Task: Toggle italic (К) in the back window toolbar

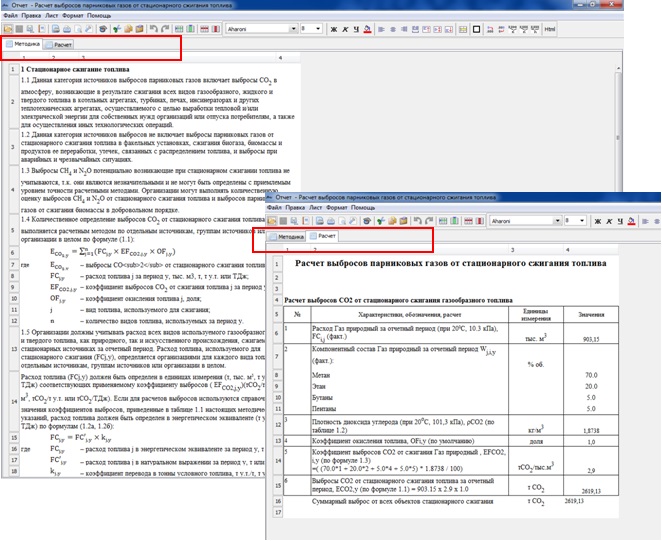Action: click(343, 29)
